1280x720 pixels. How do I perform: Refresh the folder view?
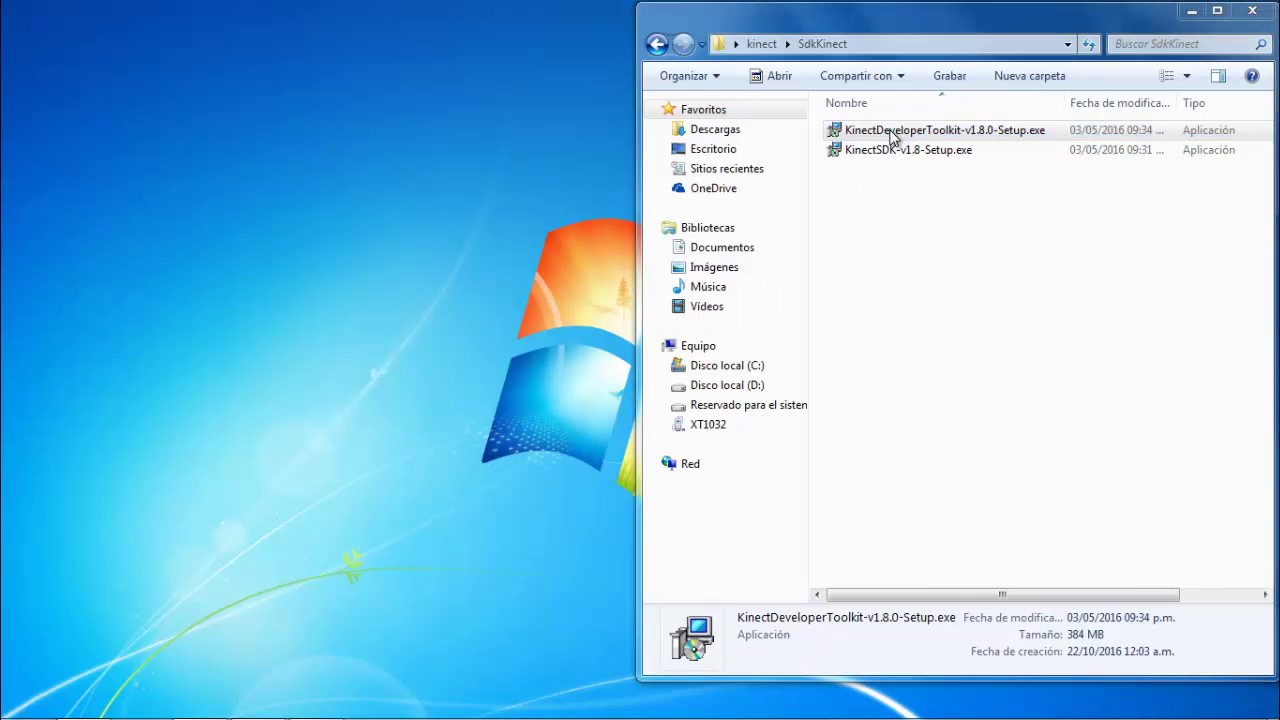click(x=1089, y=44)
